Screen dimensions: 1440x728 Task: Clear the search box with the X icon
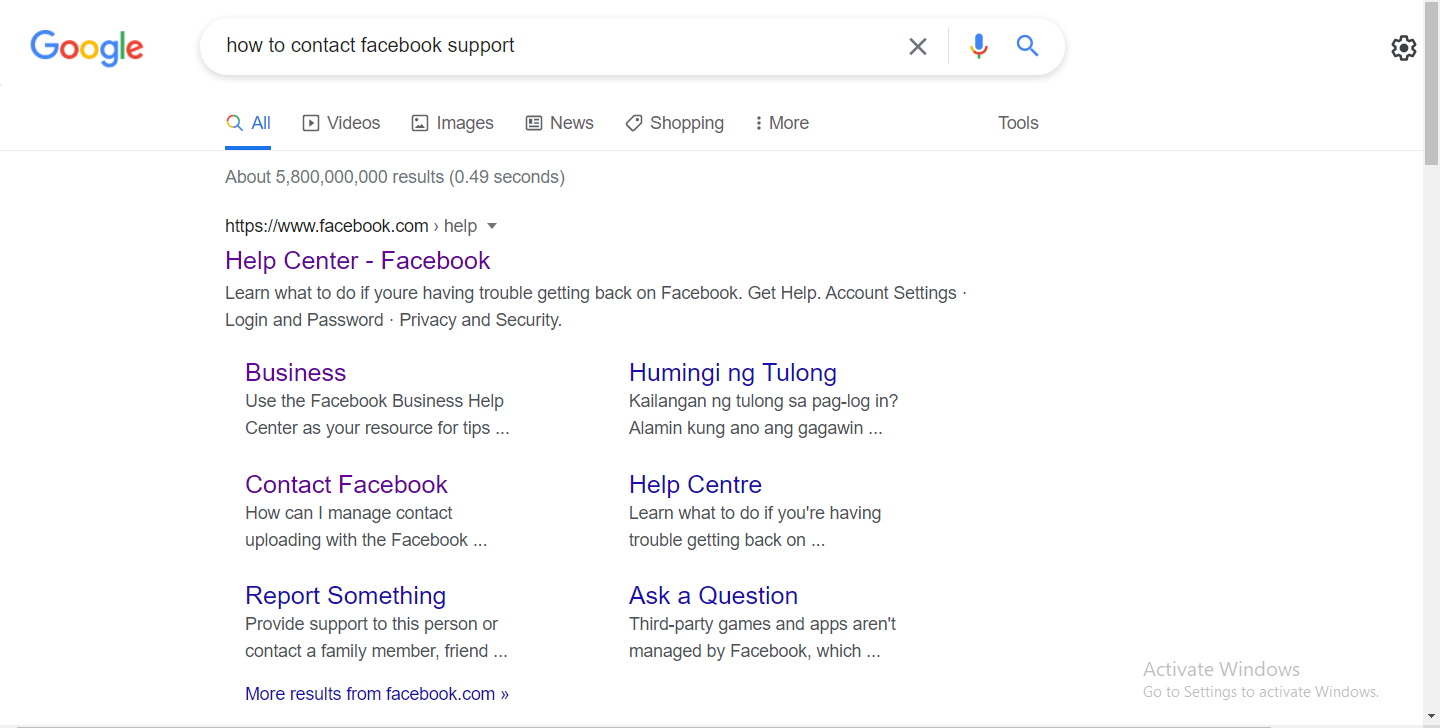(917, 46)
